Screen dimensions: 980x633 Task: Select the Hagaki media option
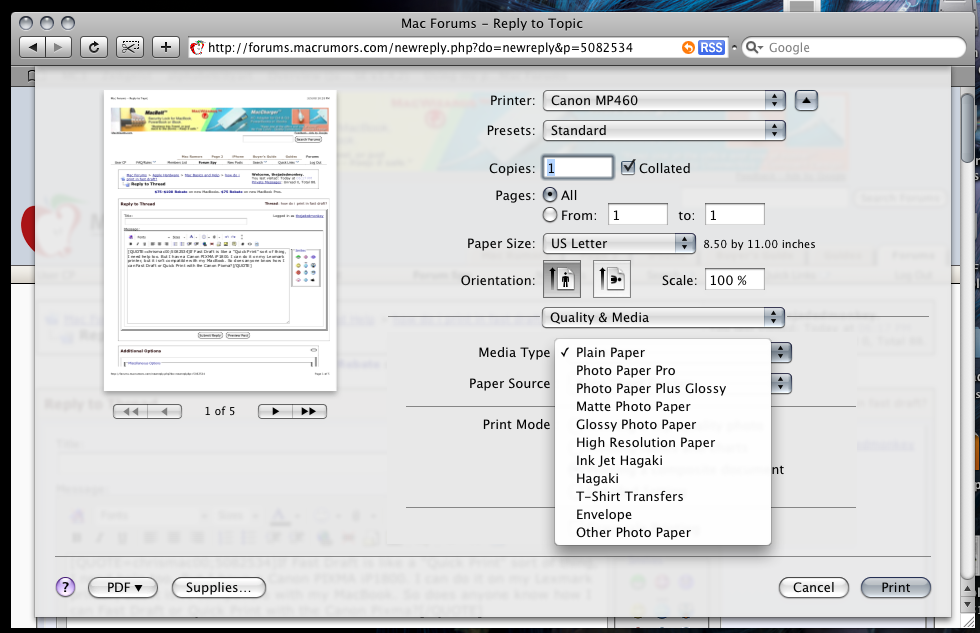[662, 479]
